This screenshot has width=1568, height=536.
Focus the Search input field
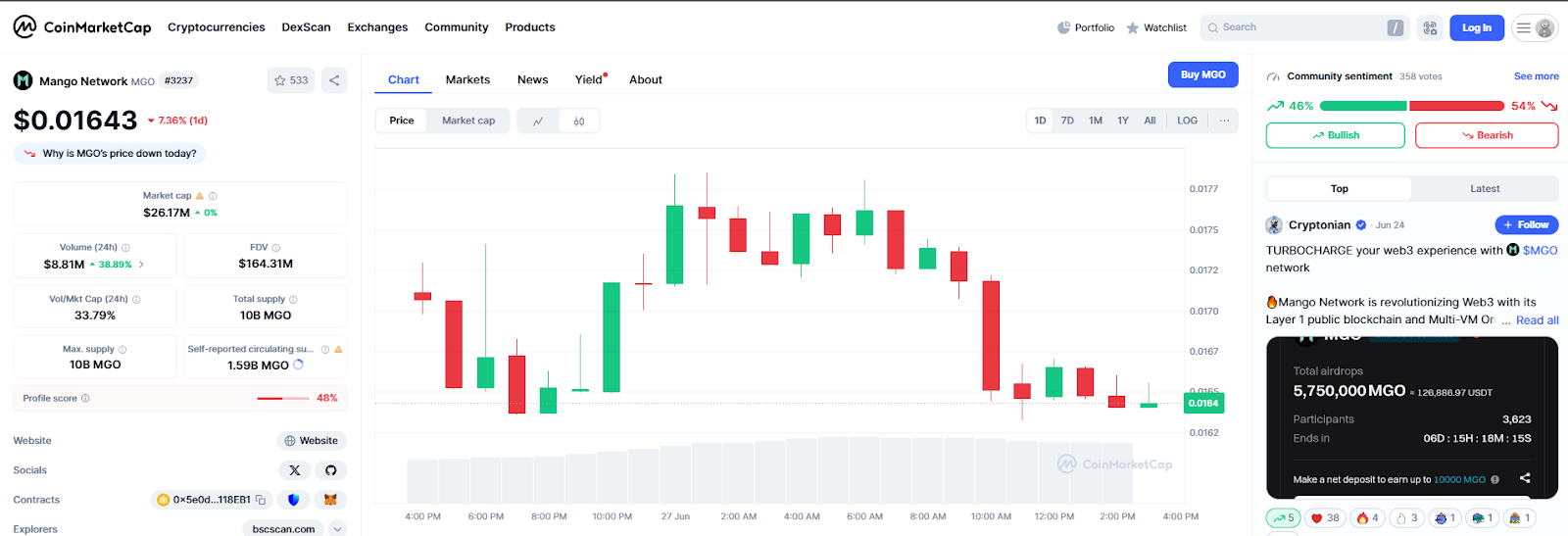(x=1306, y=27)
